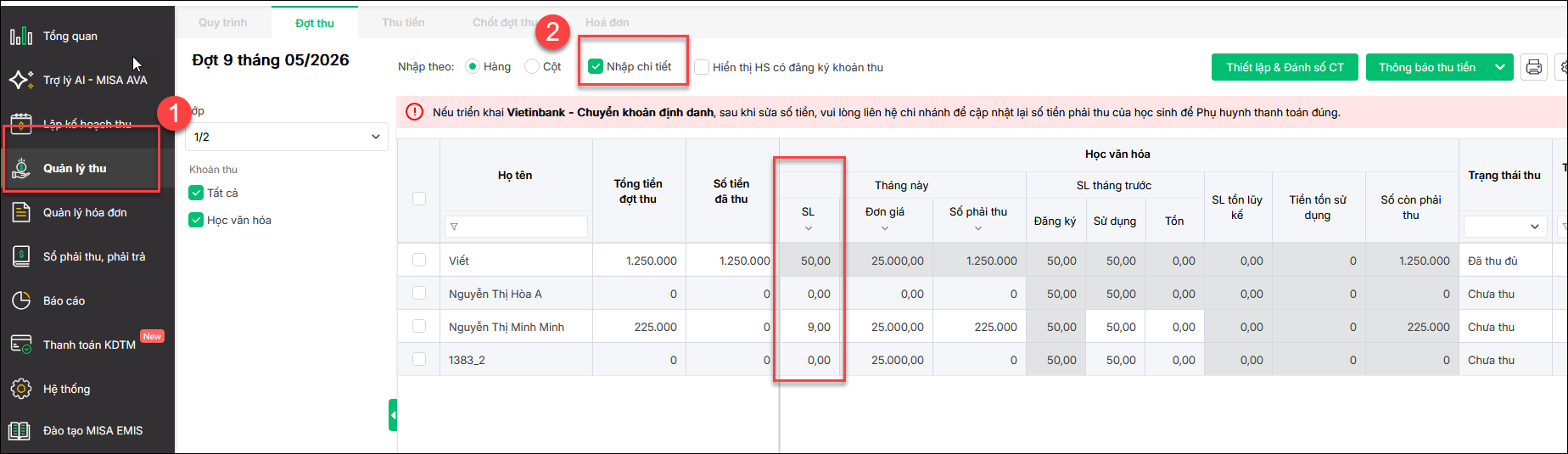Open Trợ lý AI - MISA AVA icon

20,80
